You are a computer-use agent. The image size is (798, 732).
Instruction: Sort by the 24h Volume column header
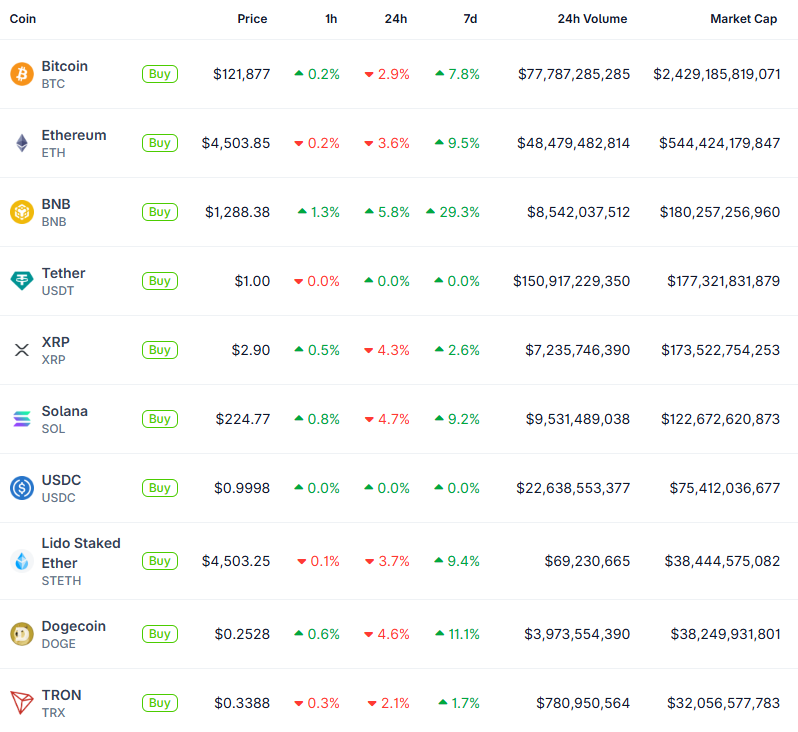592,19
